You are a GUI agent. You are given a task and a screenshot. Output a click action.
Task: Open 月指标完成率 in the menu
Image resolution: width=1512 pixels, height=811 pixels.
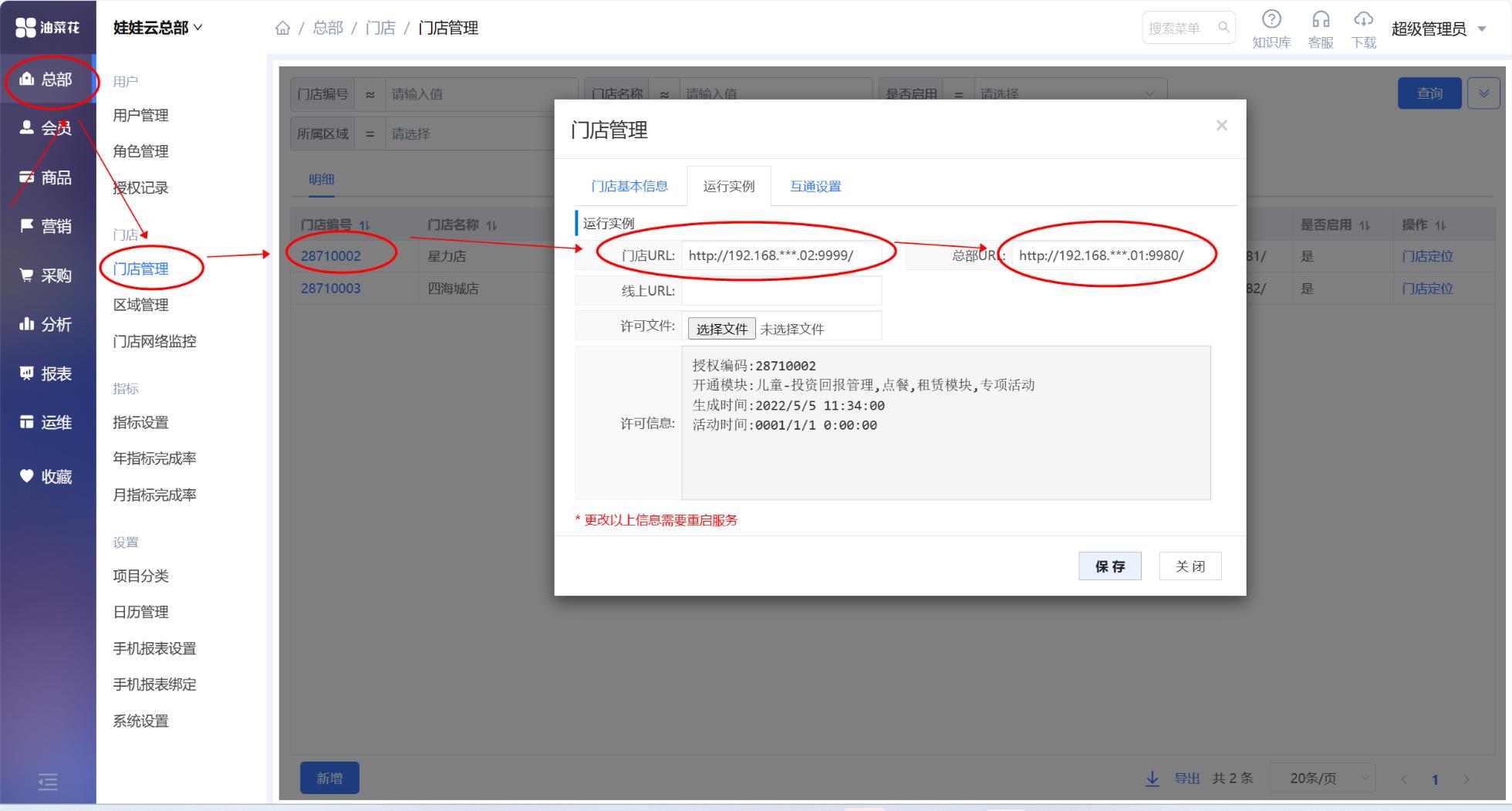[154, 495]
